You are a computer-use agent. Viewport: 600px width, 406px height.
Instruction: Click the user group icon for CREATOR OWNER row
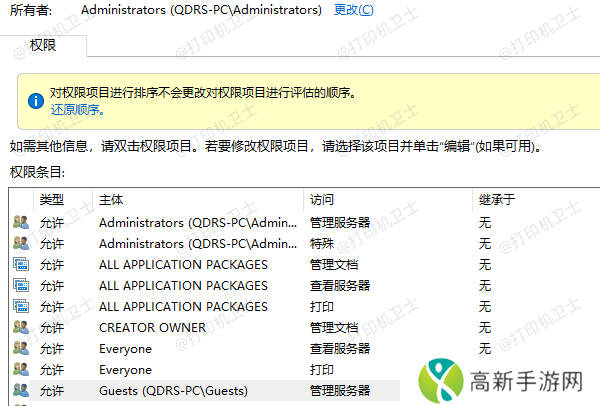[21, 327]
